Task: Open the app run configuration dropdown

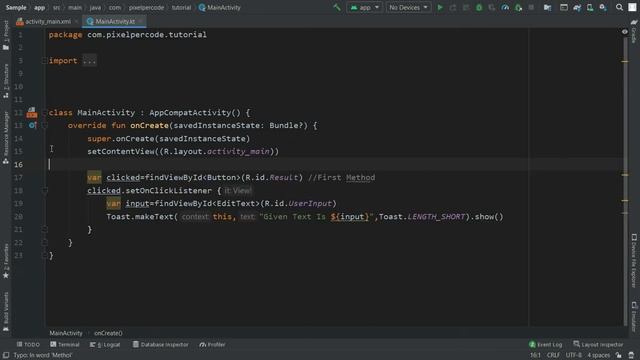Action: point(365,7)
